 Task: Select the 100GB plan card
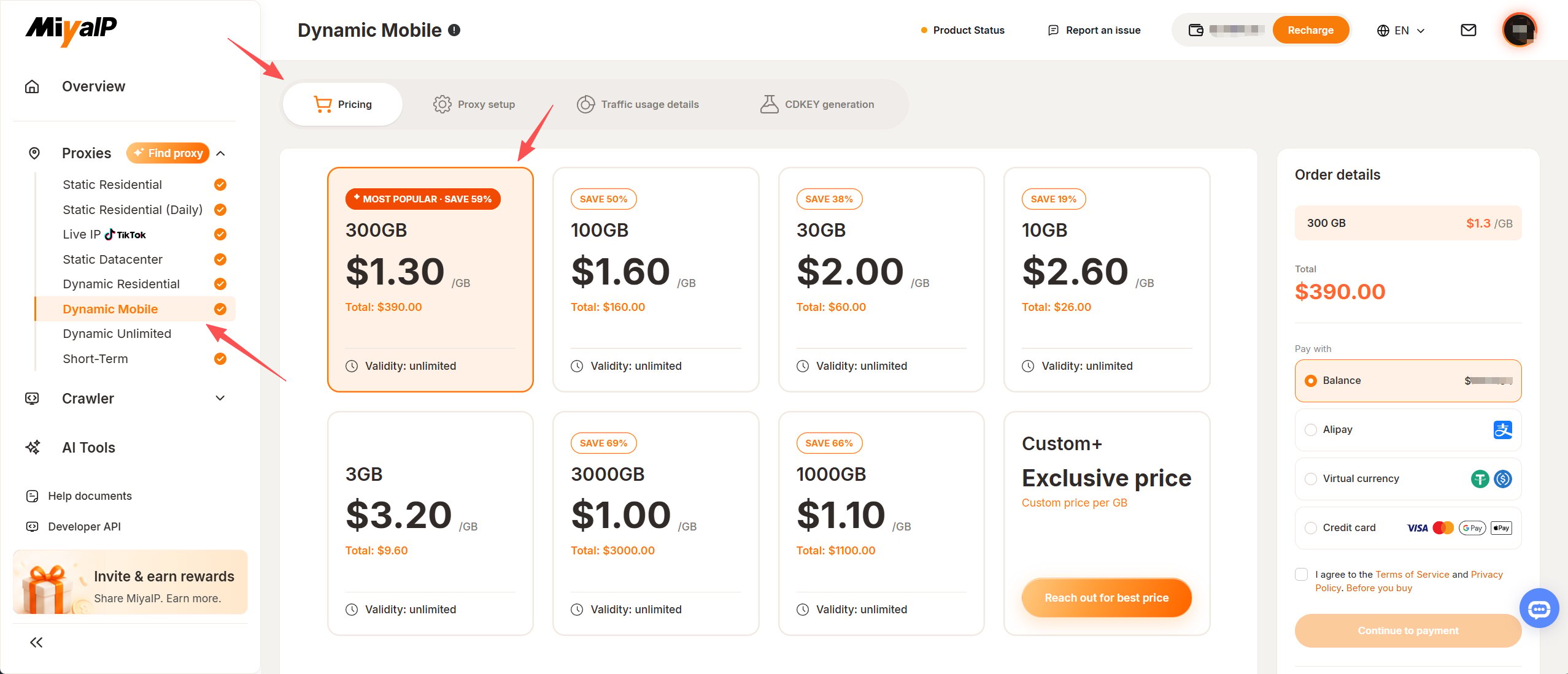click(x=655, y=280)
